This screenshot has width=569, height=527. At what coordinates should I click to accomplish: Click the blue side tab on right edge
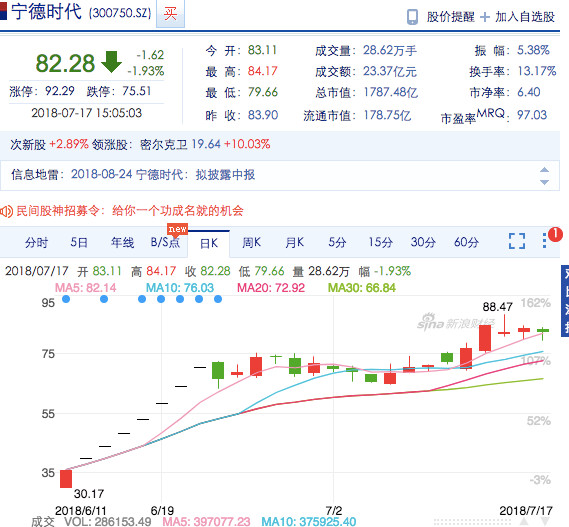565,301
